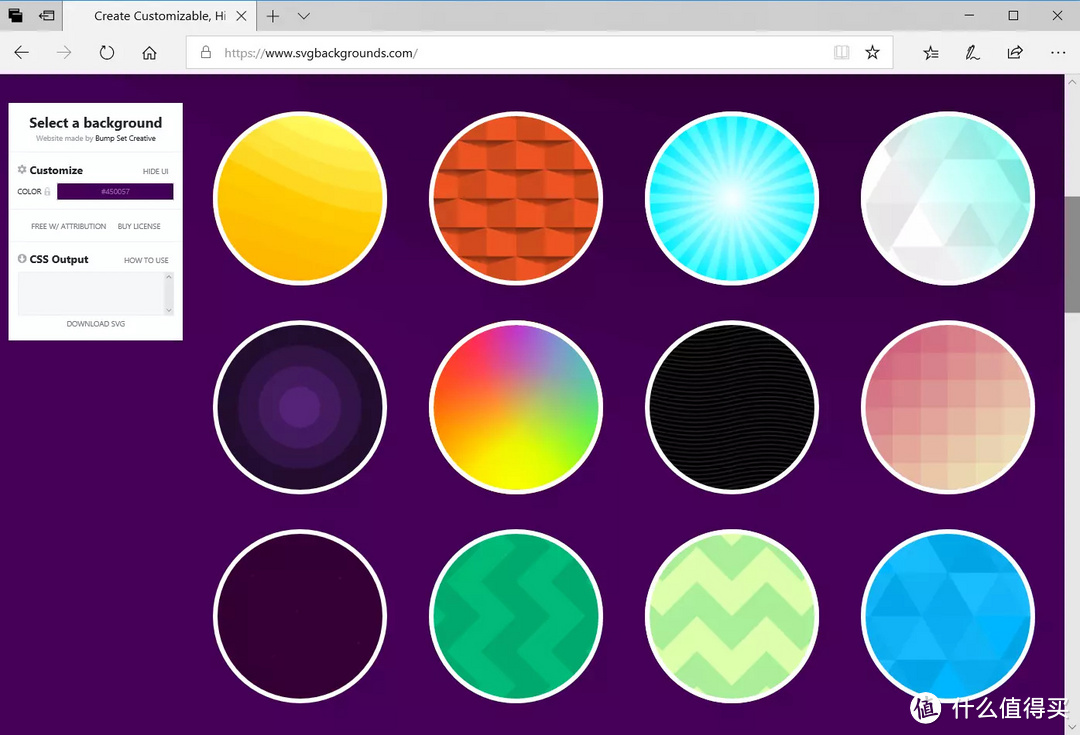Image resolution: width=1080 pixels, height=735 pixels.
Task: Open the How To Use link
Action: (x=146, y=260)
